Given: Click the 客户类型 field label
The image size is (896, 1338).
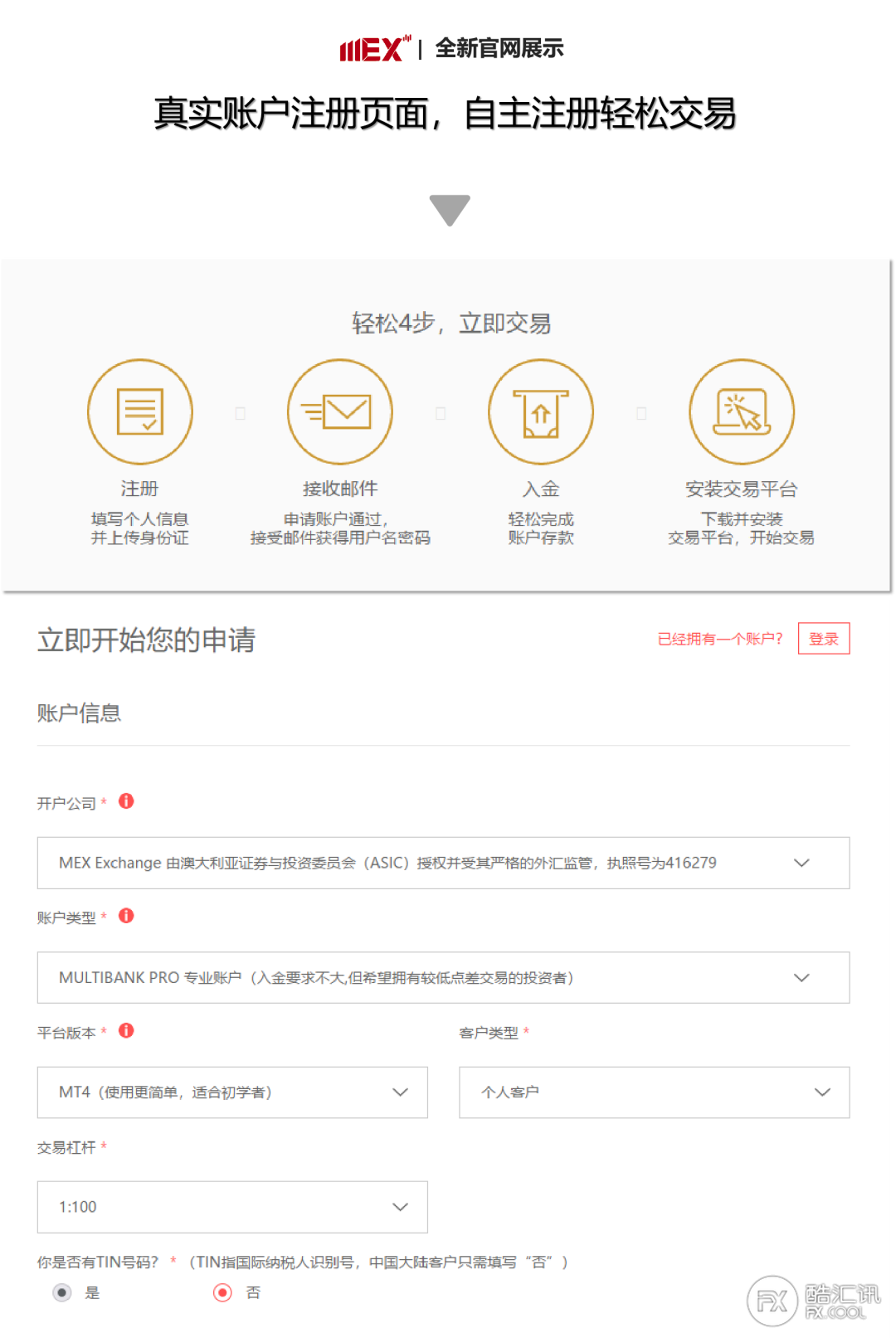Looking at the screenshot, I should coord(489,1033).
